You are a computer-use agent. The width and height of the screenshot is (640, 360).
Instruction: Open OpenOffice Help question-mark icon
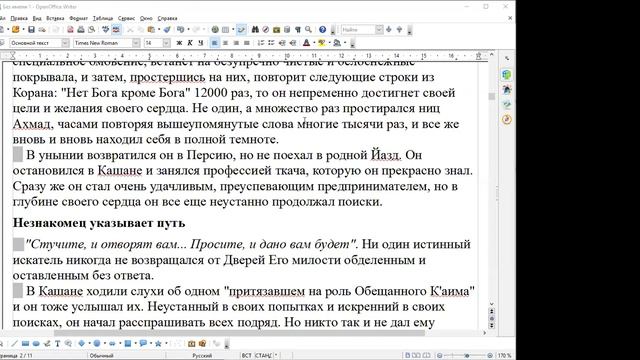pos(322,29)
